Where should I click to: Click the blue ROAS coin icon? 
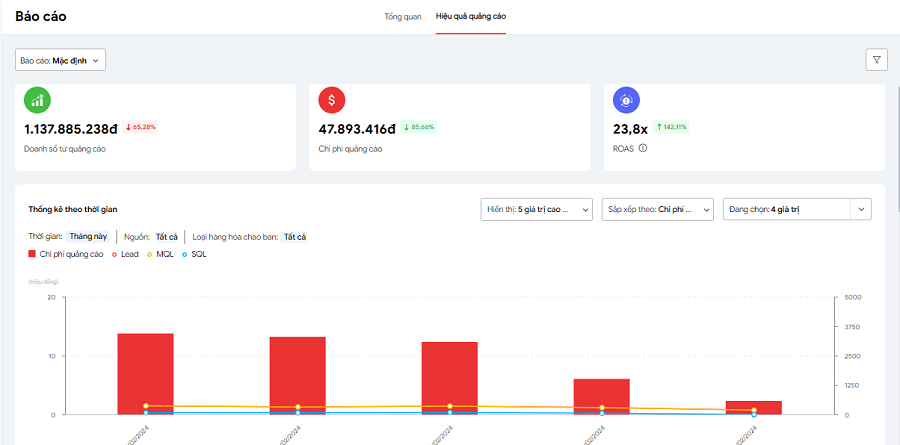[x=626, y=99]
